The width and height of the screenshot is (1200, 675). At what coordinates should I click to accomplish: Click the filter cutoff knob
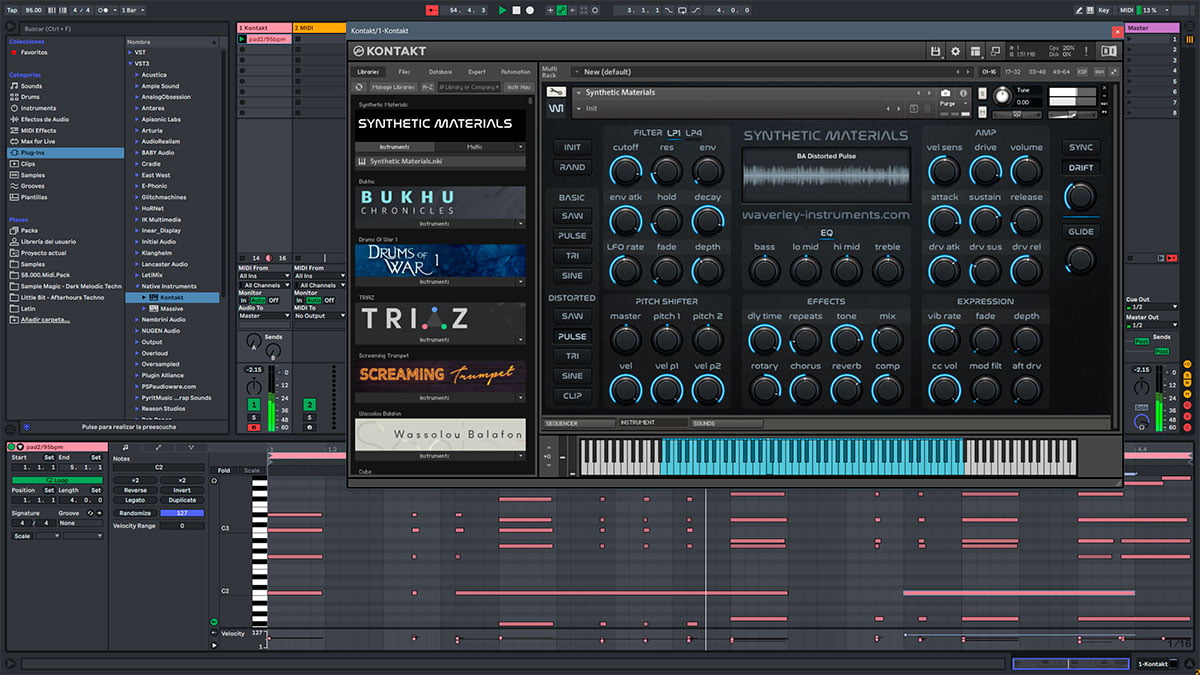click(625, 171)
